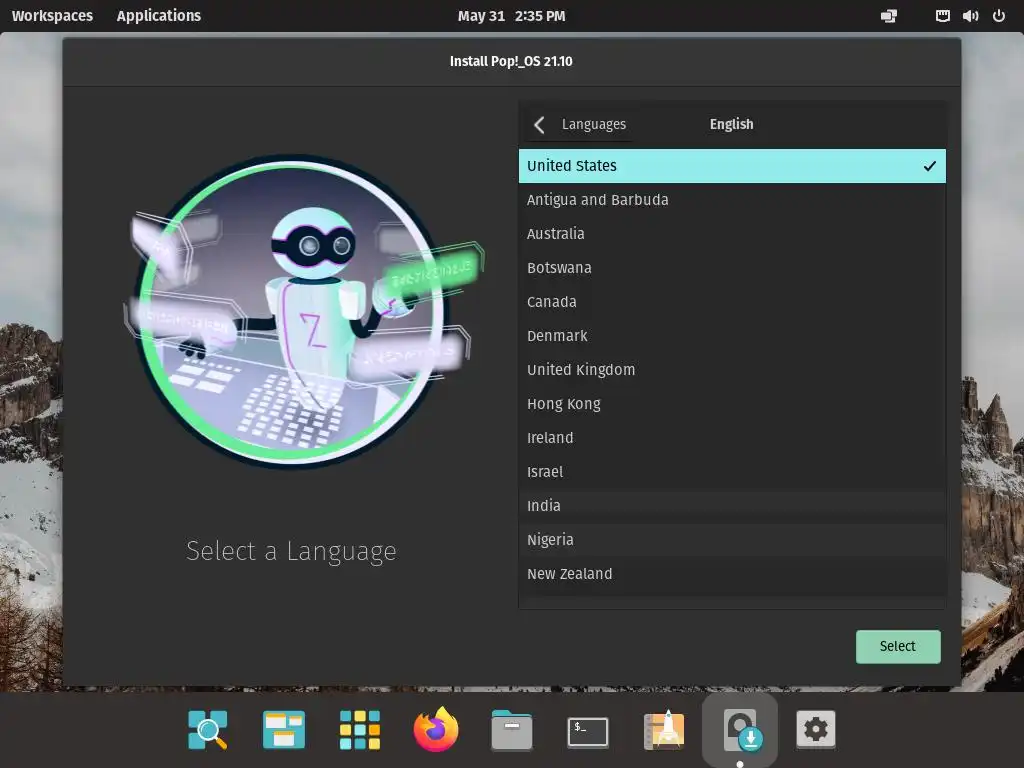Choose Antigua and Barbuda
Screen dimensions: 1024x768
tap(732, 200)
